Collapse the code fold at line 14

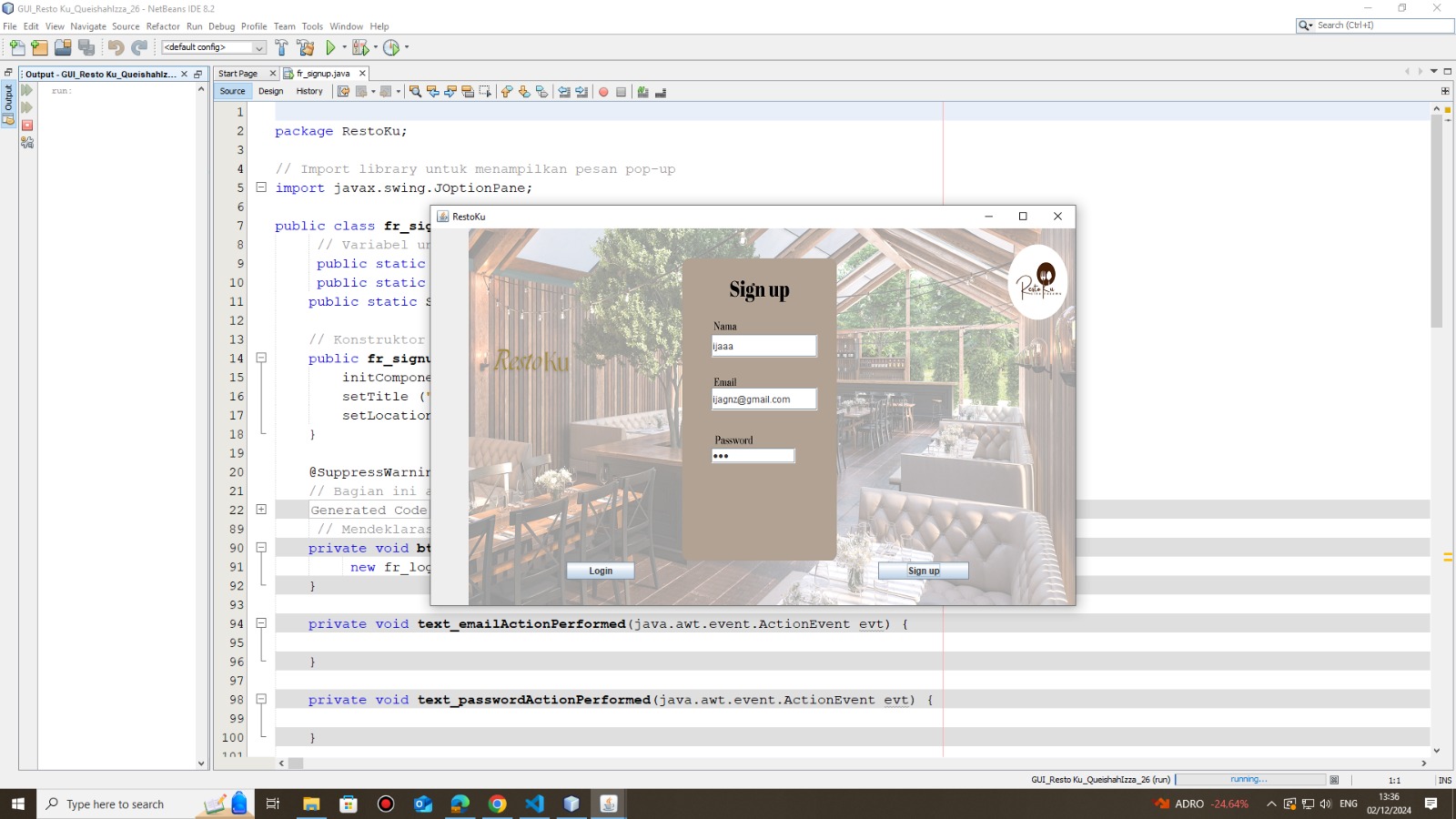click(261, 359)
